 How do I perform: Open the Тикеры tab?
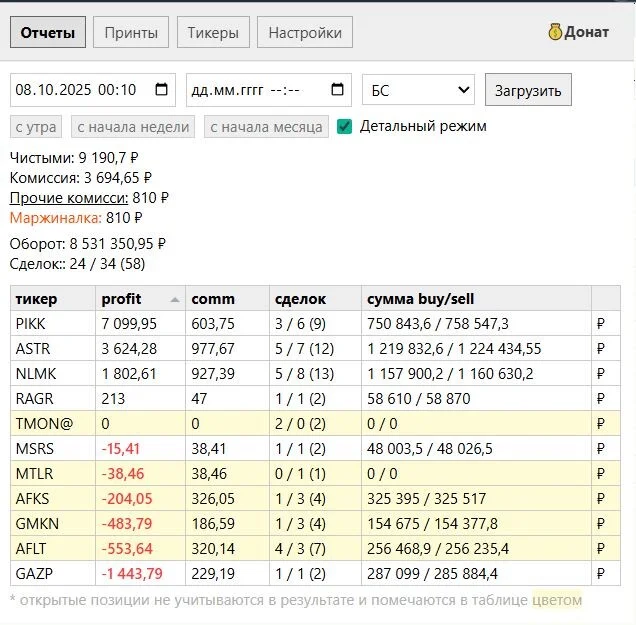[213, 32]
